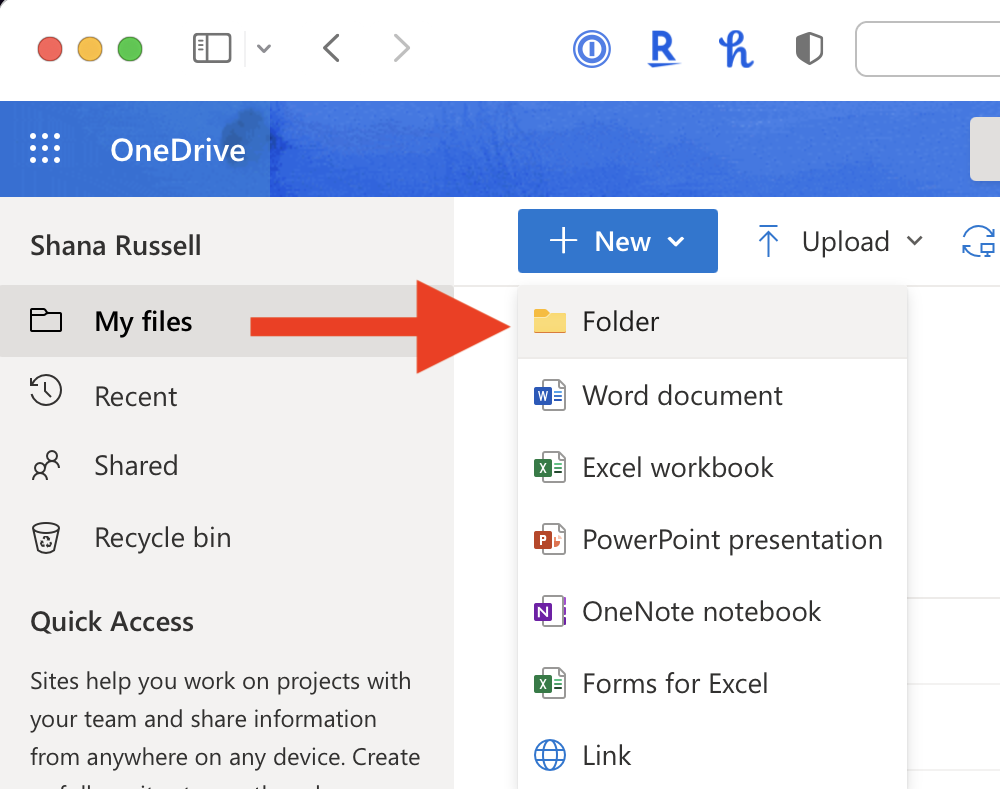Image resolution: width=1000 pixels, height=789 pixels.
Task: Click the globe Link icon
Action: (550, 756)
